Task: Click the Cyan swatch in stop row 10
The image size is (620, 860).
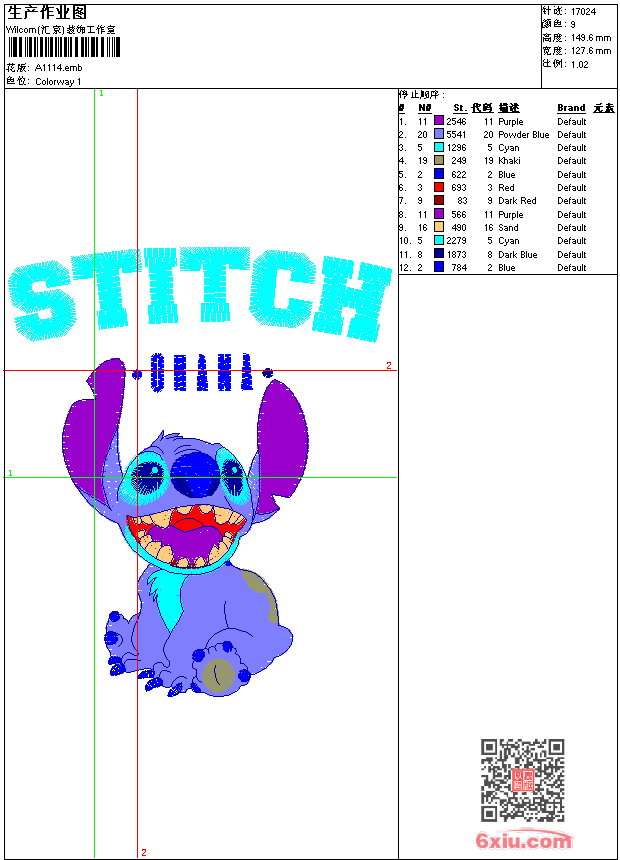Action: [439, 240]
